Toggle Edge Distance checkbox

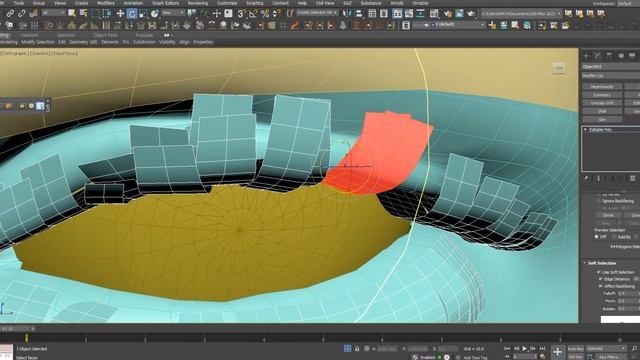click(x=601, y=279)
